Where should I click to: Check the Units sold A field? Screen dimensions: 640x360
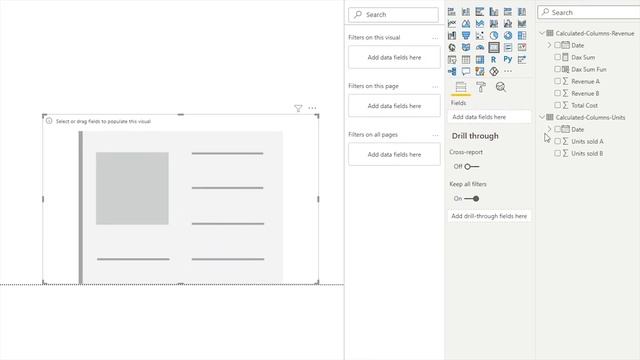(557, 141)
